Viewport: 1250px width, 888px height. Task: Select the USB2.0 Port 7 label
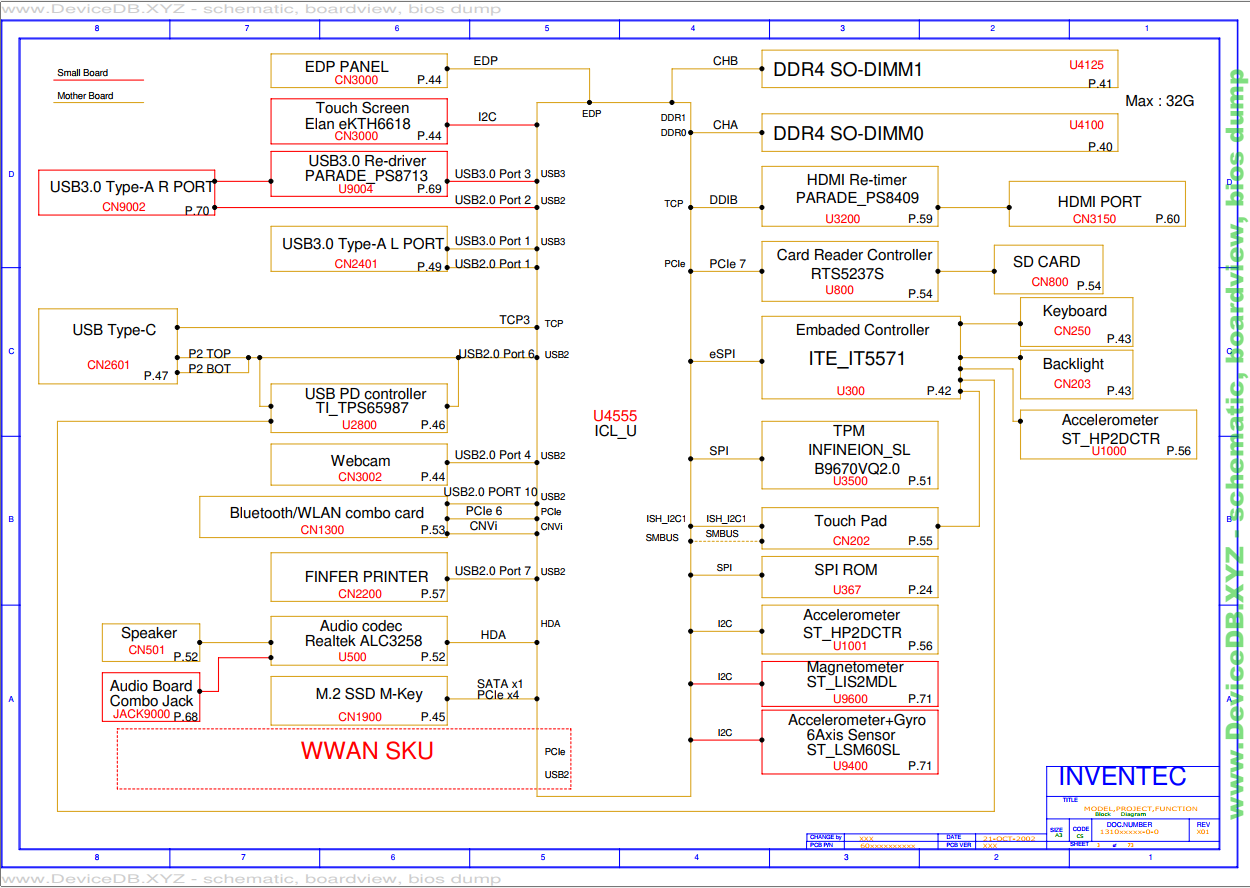[x=493, y=571]
